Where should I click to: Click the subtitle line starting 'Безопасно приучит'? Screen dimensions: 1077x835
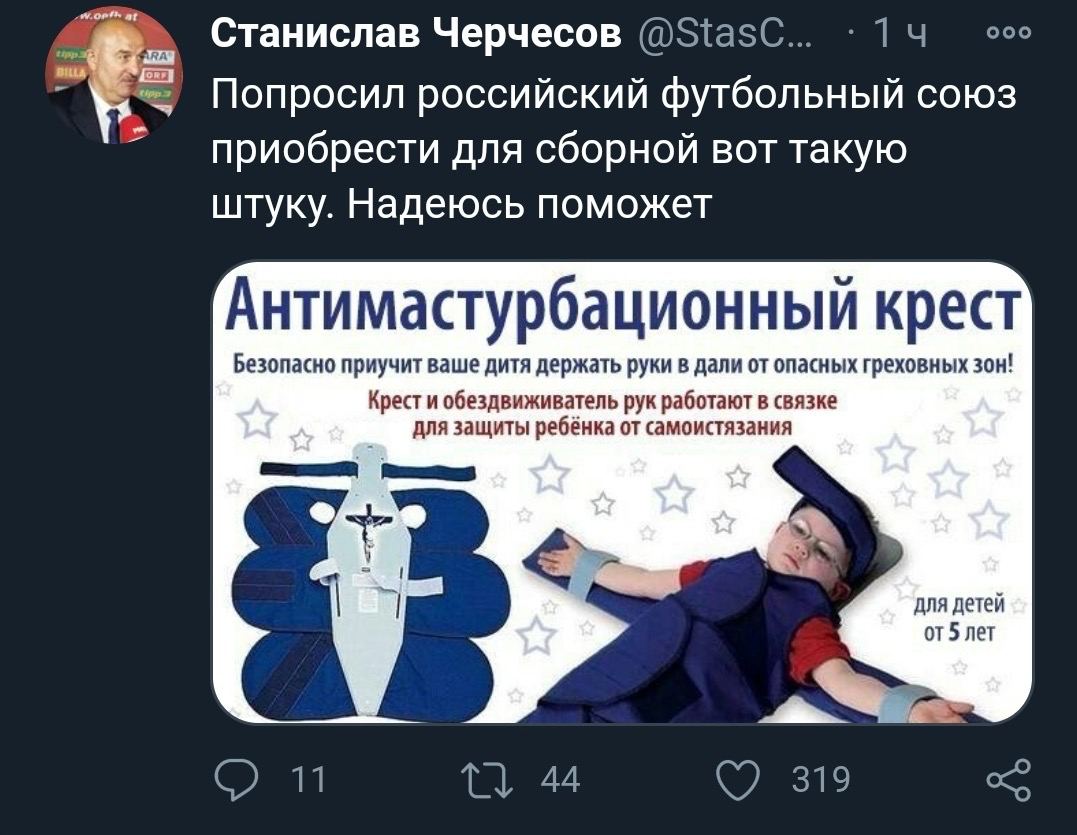coord(622,363)
